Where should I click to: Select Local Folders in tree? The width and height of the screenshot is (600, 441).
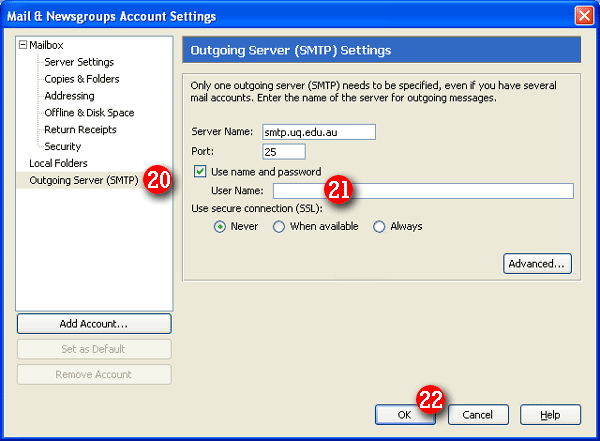click(58, 163)
